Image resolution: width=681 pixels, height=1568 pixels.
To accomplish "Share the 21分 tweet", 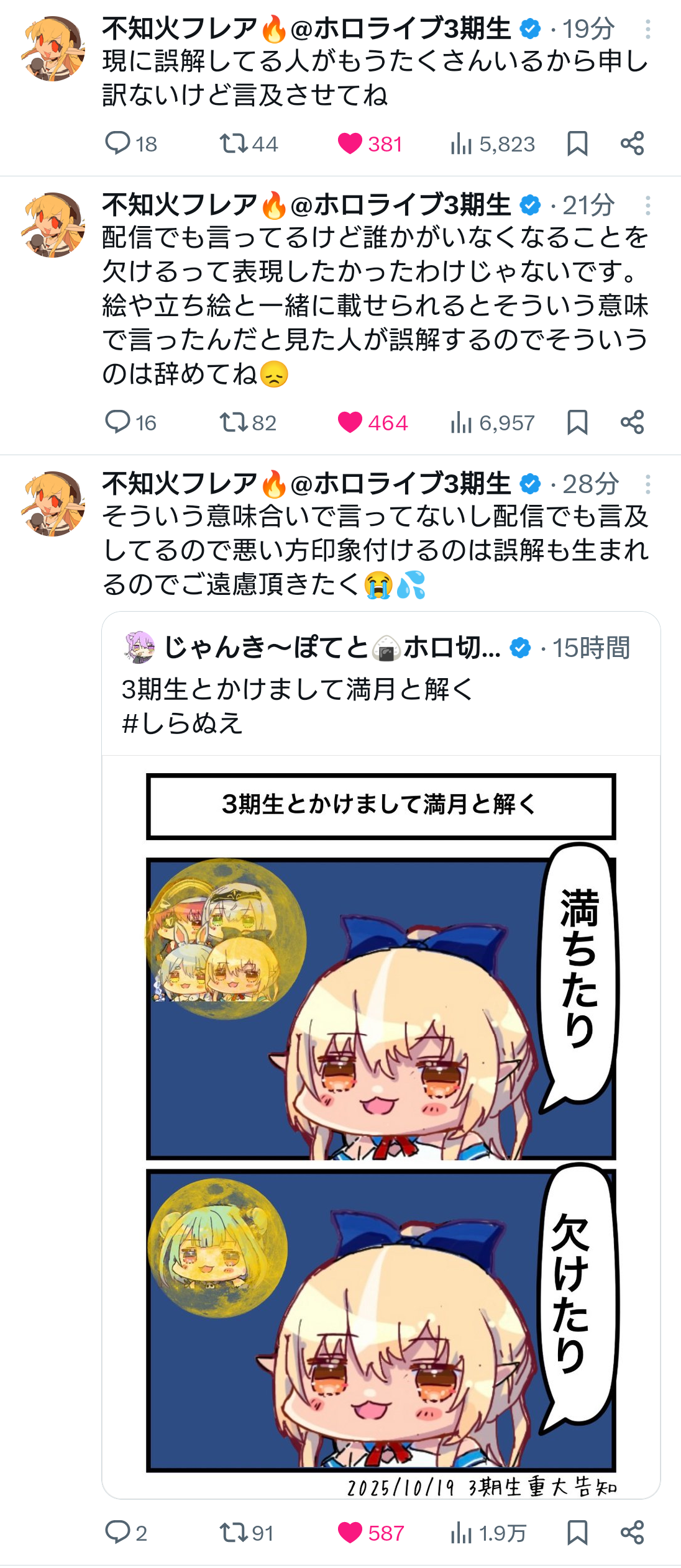I will pyautogui.click(x=632, y=423).
